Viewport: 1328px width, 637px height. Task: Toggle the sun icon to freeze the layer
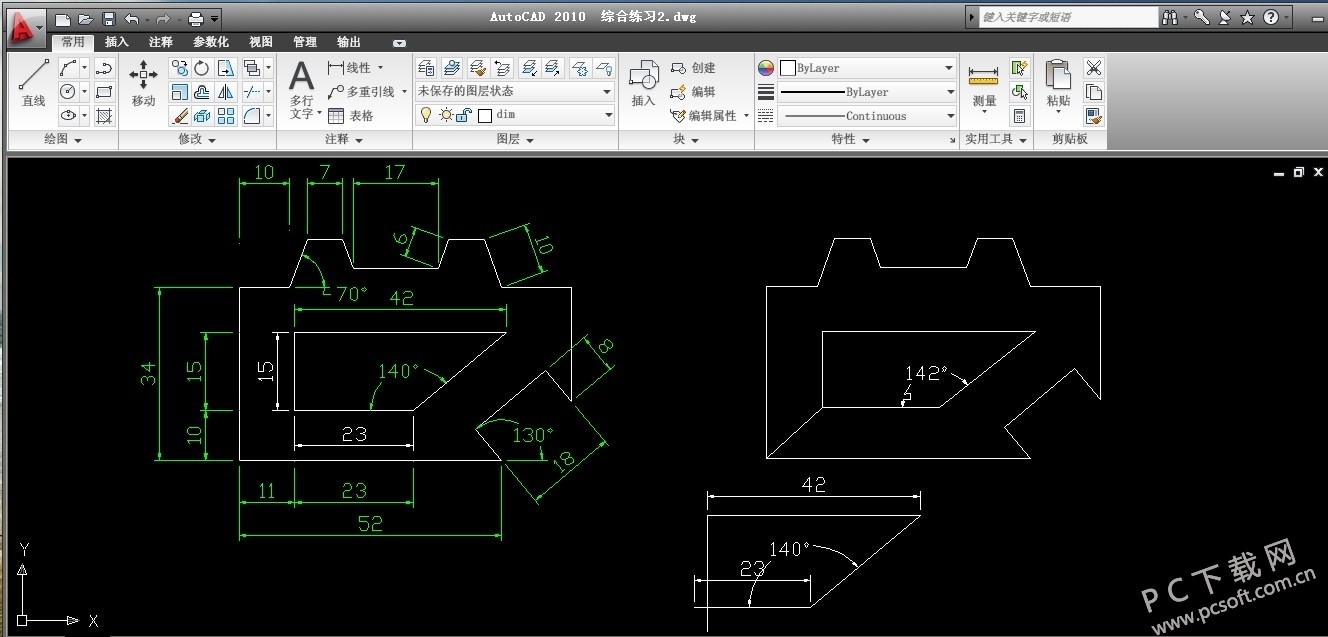445,114
